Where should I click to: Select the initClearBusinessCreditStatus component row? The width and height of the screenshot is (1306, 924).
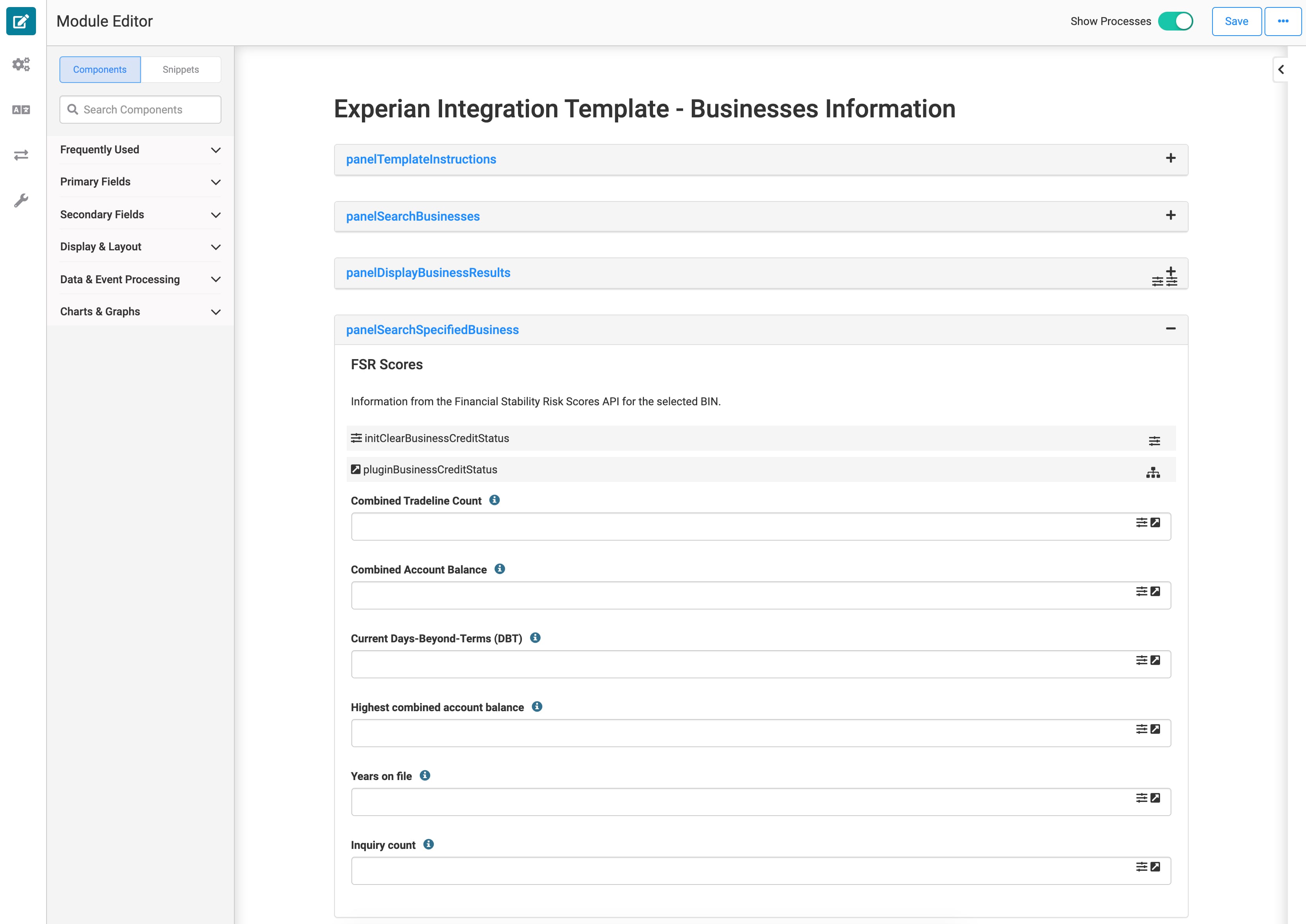tap(761, 438)
